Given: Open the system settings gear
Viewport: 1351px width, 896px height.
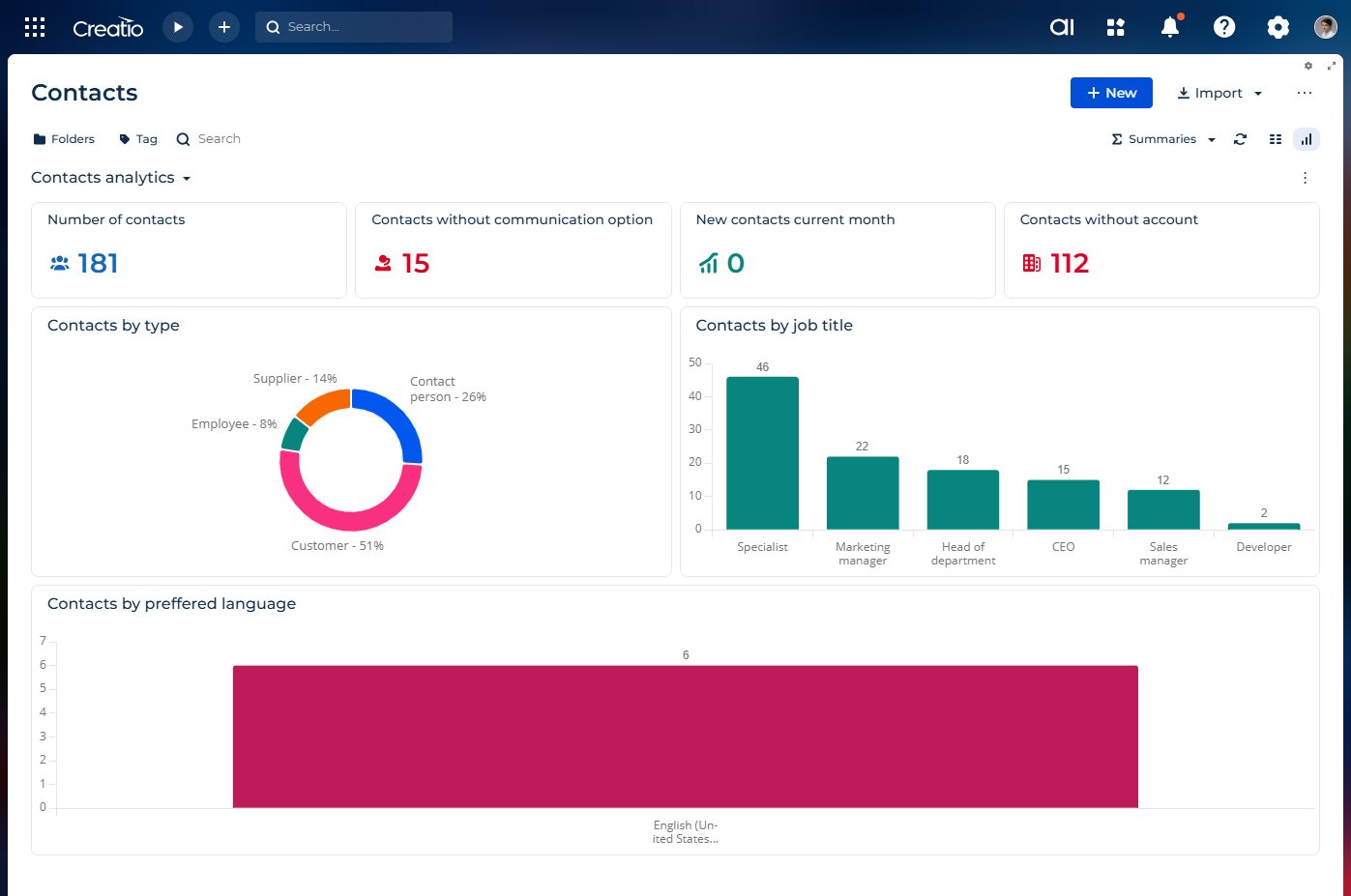Looking at the screenshot, I should (x=1278, y=27).
